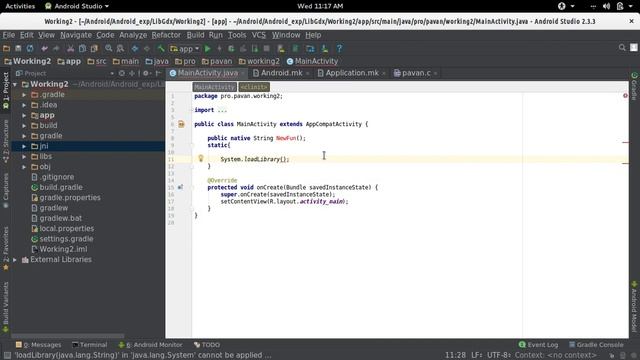Open the File menu
This screenshot has width=640, height=360.
click(x=9, y=35)
